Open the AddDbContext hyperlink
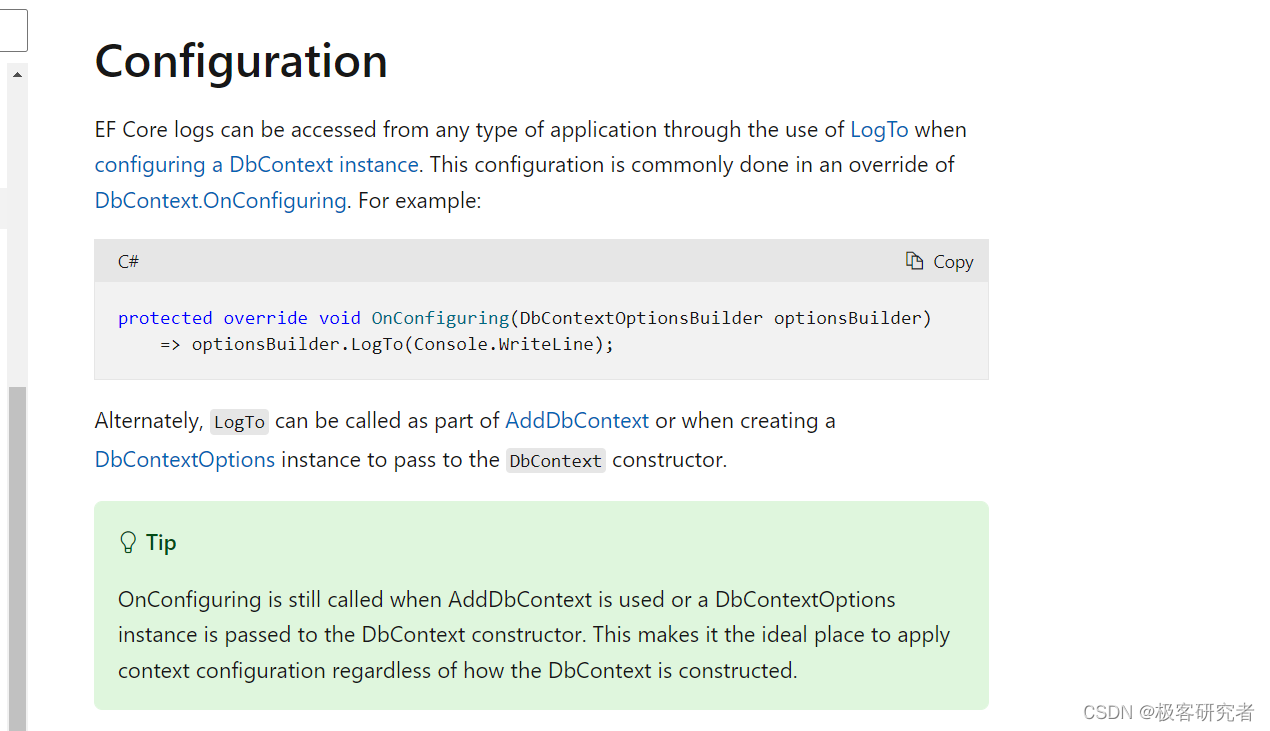The height and width of the screenshot is (731, 1270). coord(576,420)
